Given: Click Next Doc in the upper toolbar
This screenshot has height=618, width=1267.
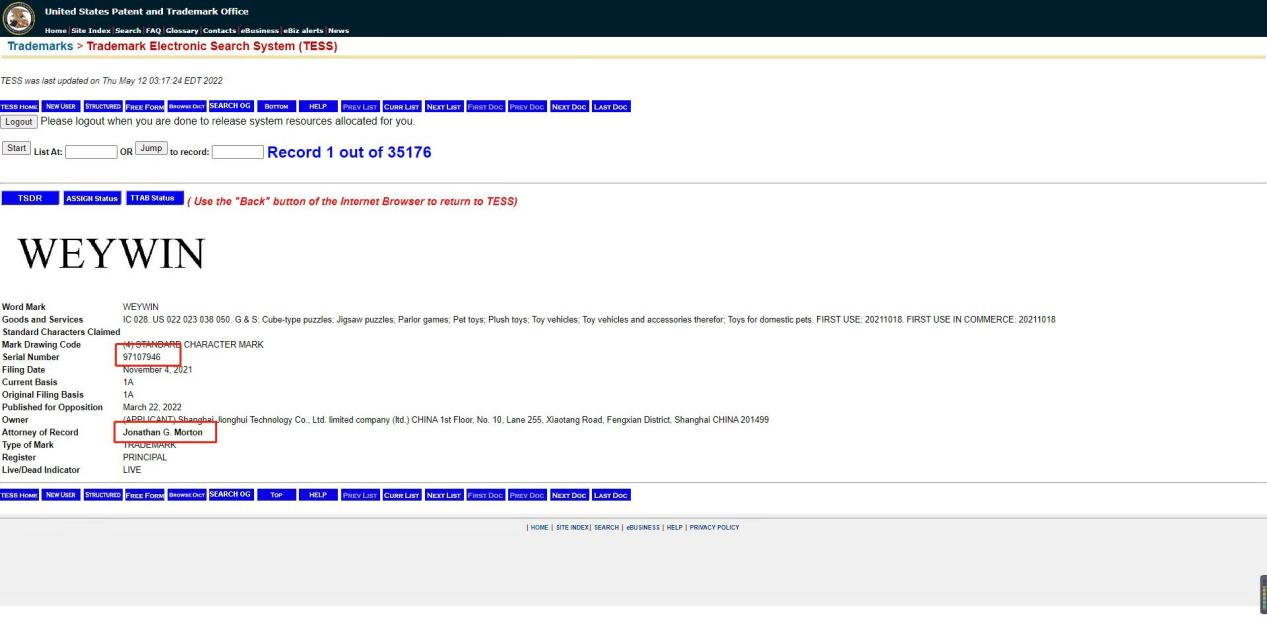Looking at the screenshot, I should tap(569, 107).
